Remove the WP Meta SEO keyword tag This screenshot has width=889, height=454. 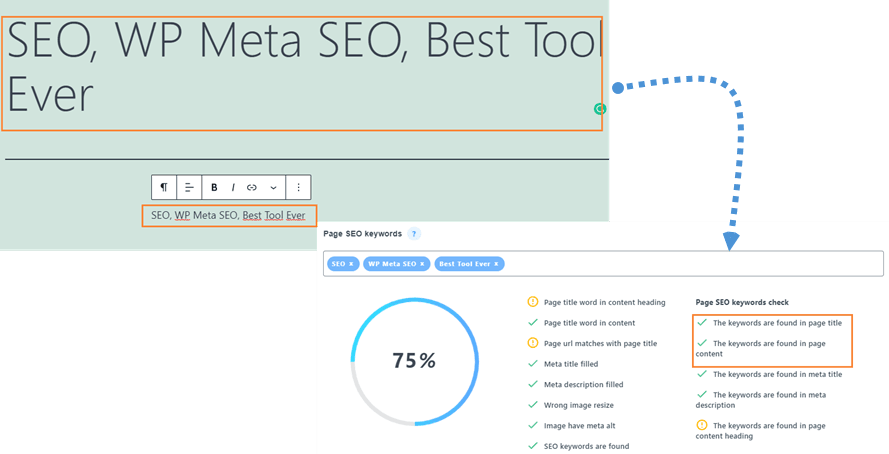pos(422,264)
